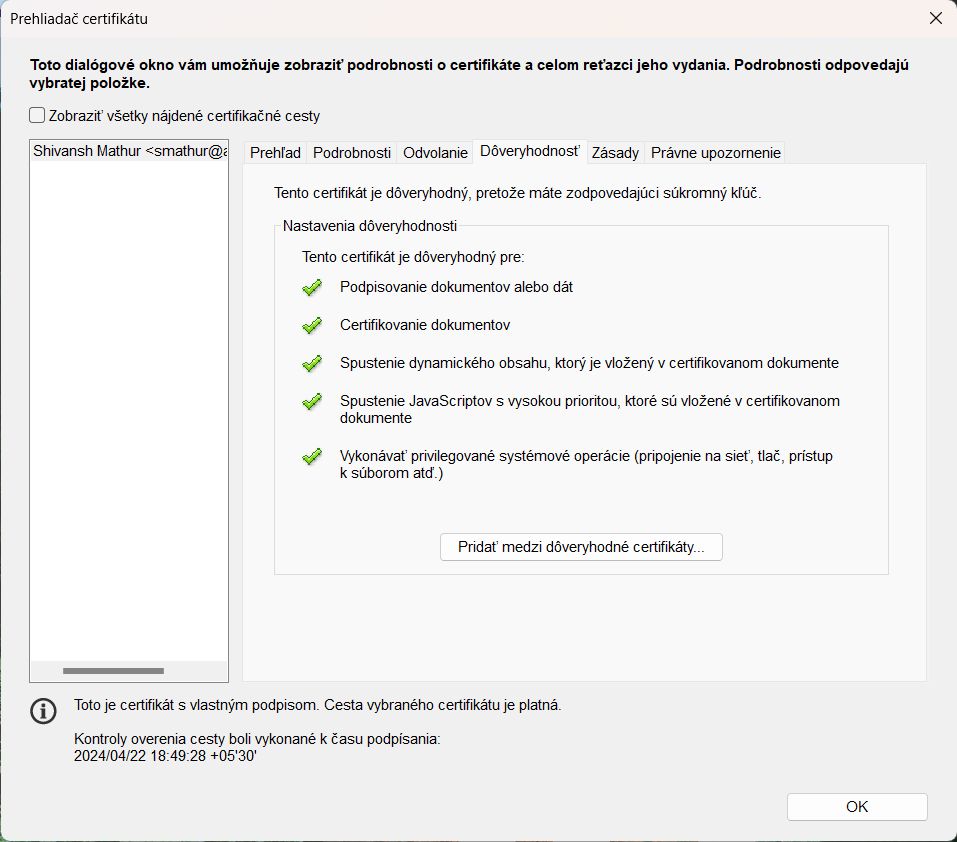Click the check icon beside "Spustenie JavaScriptov"

coord(311,403)
